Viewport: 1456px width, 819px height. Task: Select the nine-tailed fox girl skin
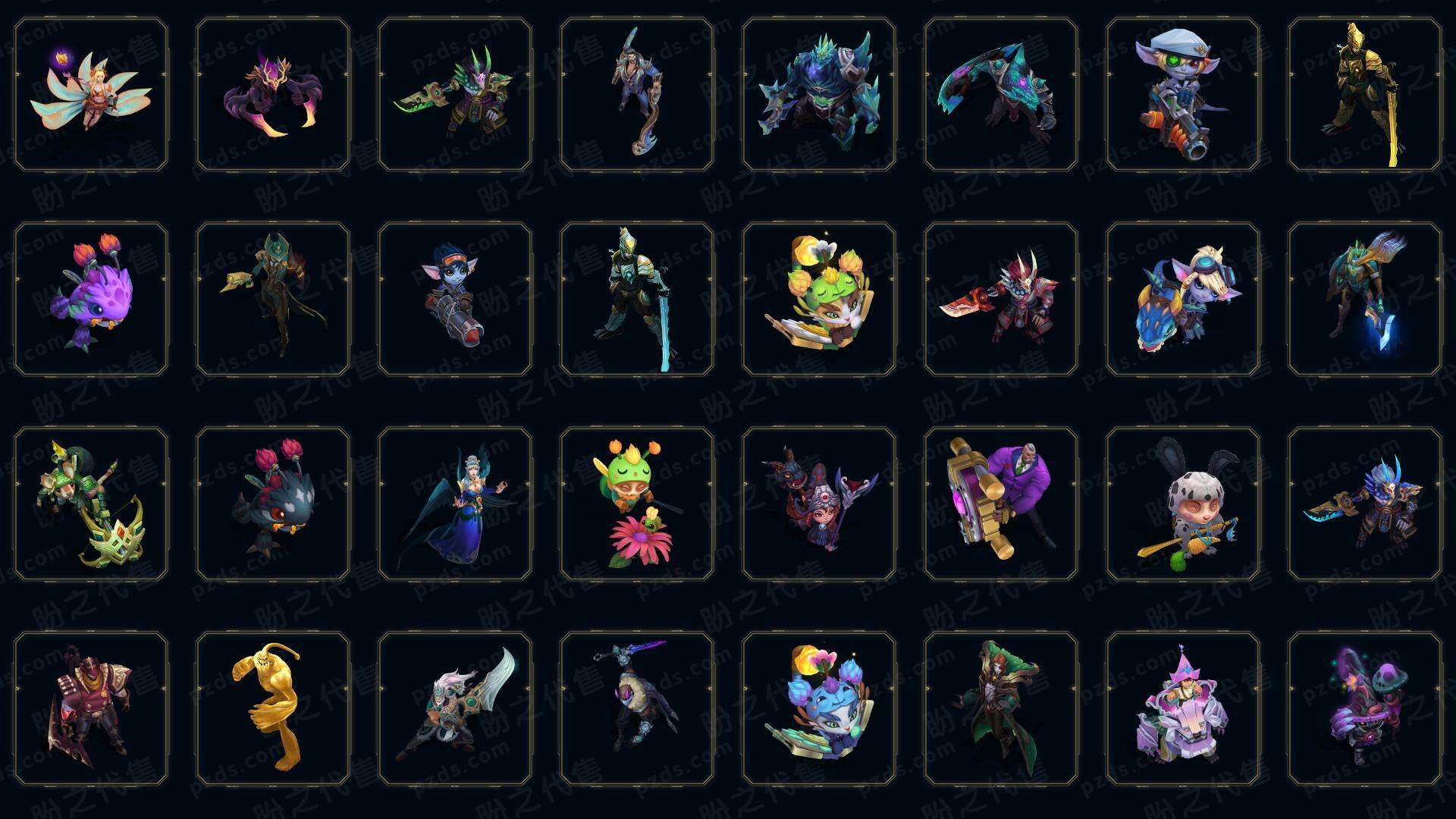point(91,95)
